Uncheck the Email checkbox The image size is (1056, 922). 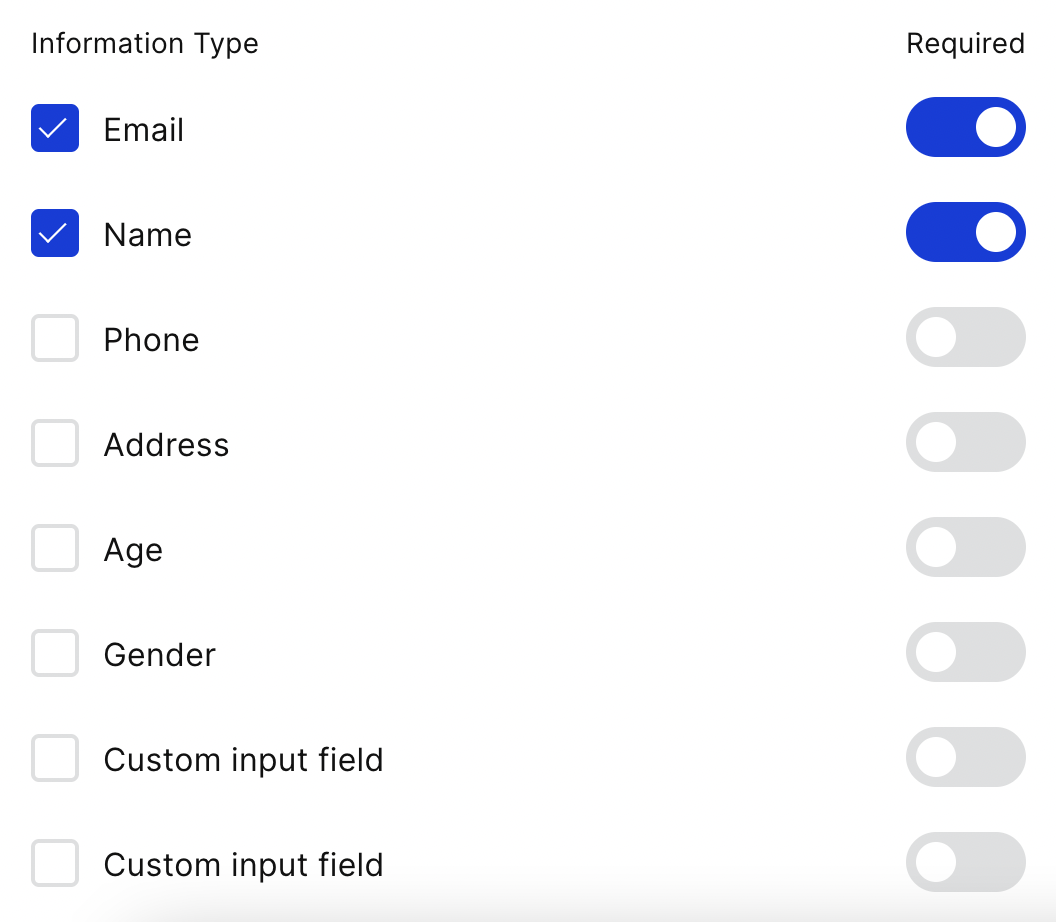[55, 128]
